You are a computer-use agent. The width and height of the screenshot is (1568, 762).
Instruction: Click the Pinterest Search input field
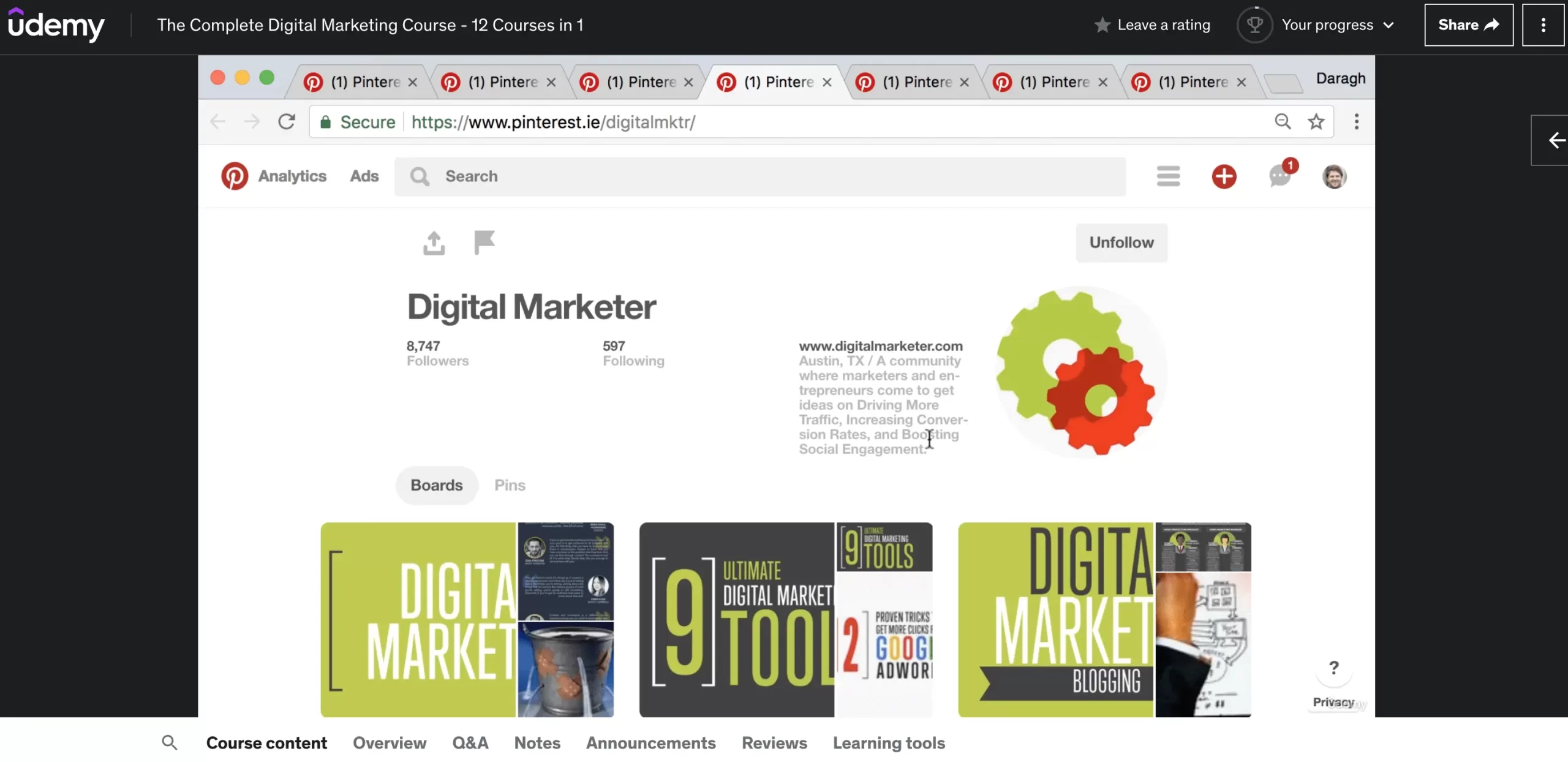coord(759,176)
